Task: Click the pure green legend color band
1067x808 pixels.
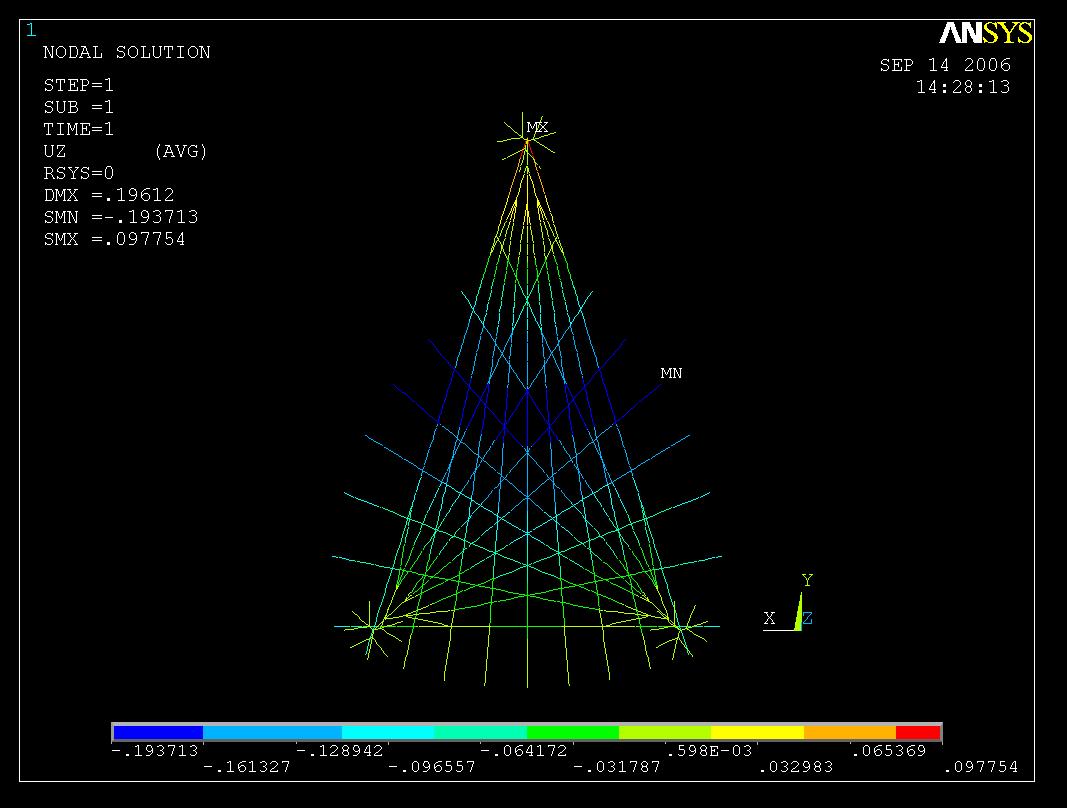Action: pyautogui.click(x=573, y=732)
